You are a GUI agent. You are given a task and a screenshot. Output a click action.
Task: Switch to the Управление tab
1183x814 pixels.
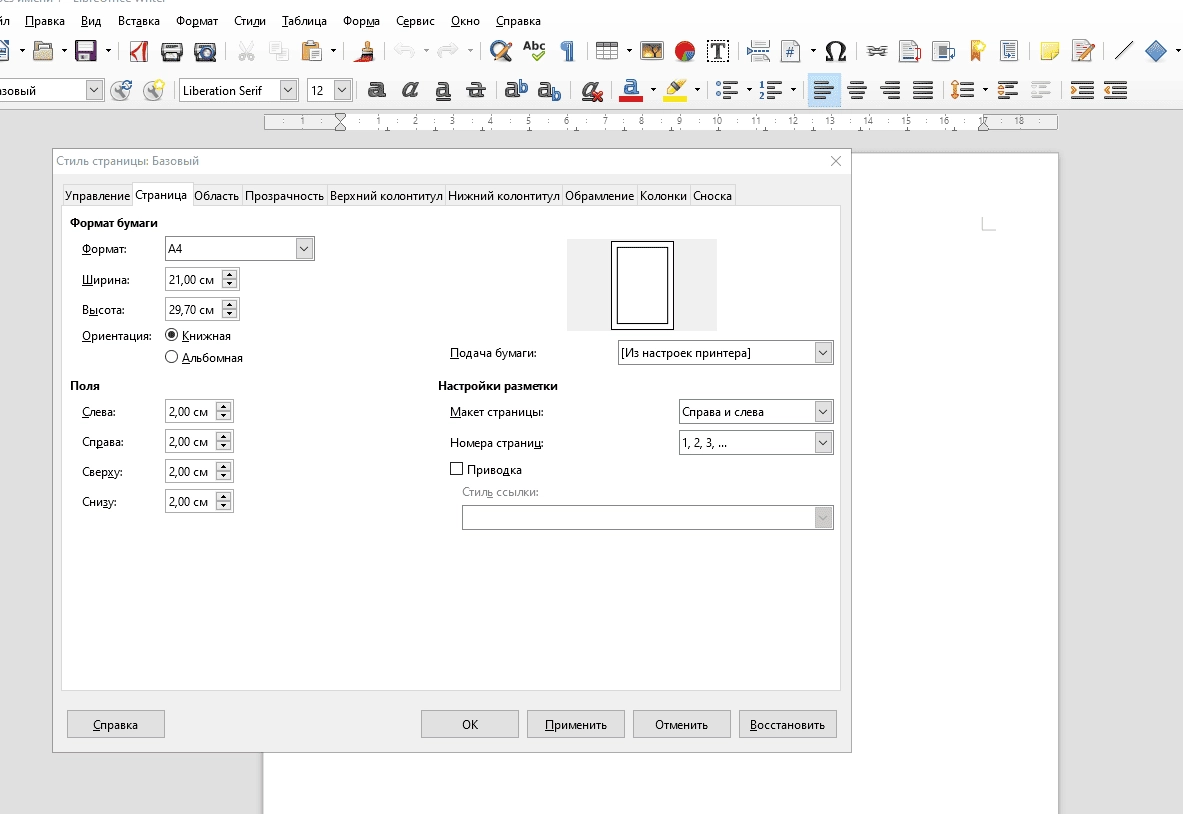(97, 195)
